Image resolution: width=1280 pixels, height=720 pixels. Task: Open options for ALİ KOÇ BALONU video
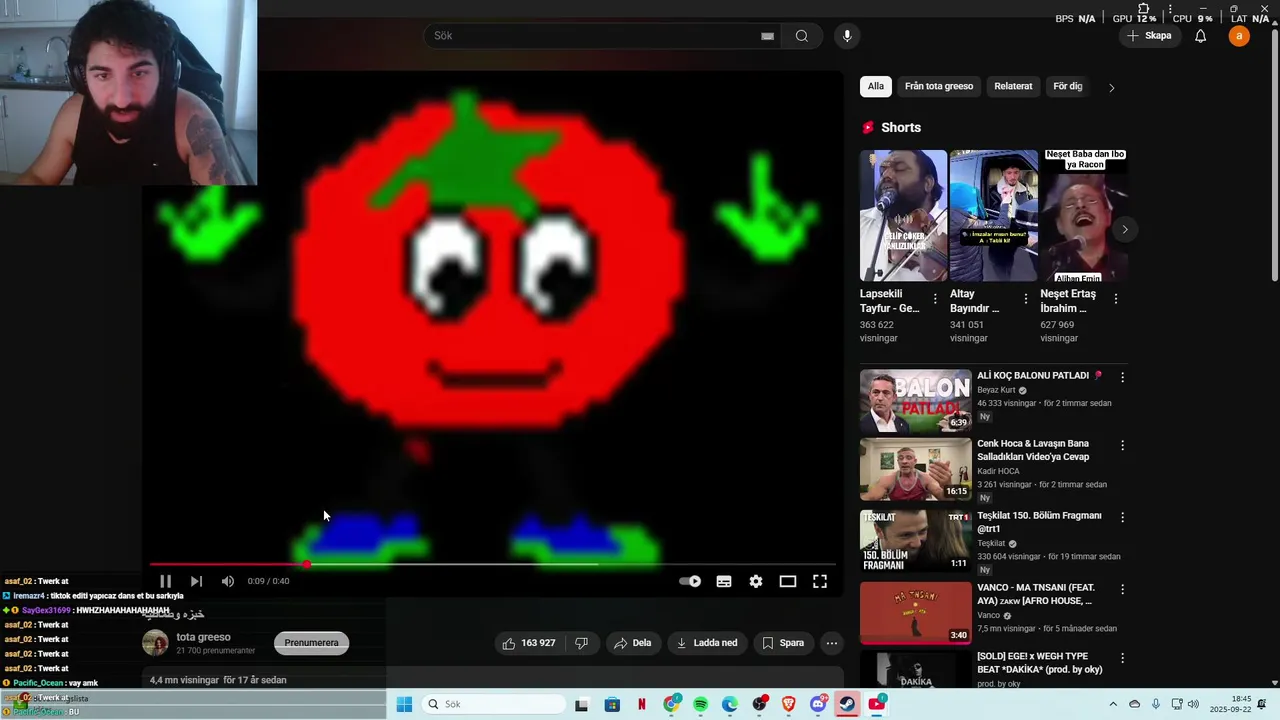1122,377
